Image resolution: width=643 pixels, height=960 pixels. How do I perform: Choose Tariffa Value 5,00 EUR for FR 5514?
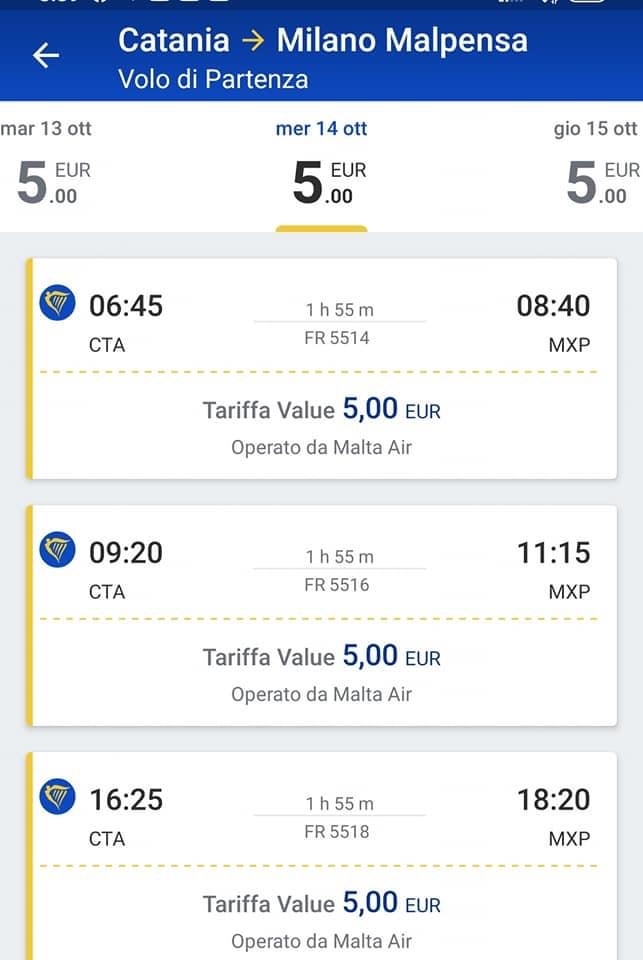point(321,410)
